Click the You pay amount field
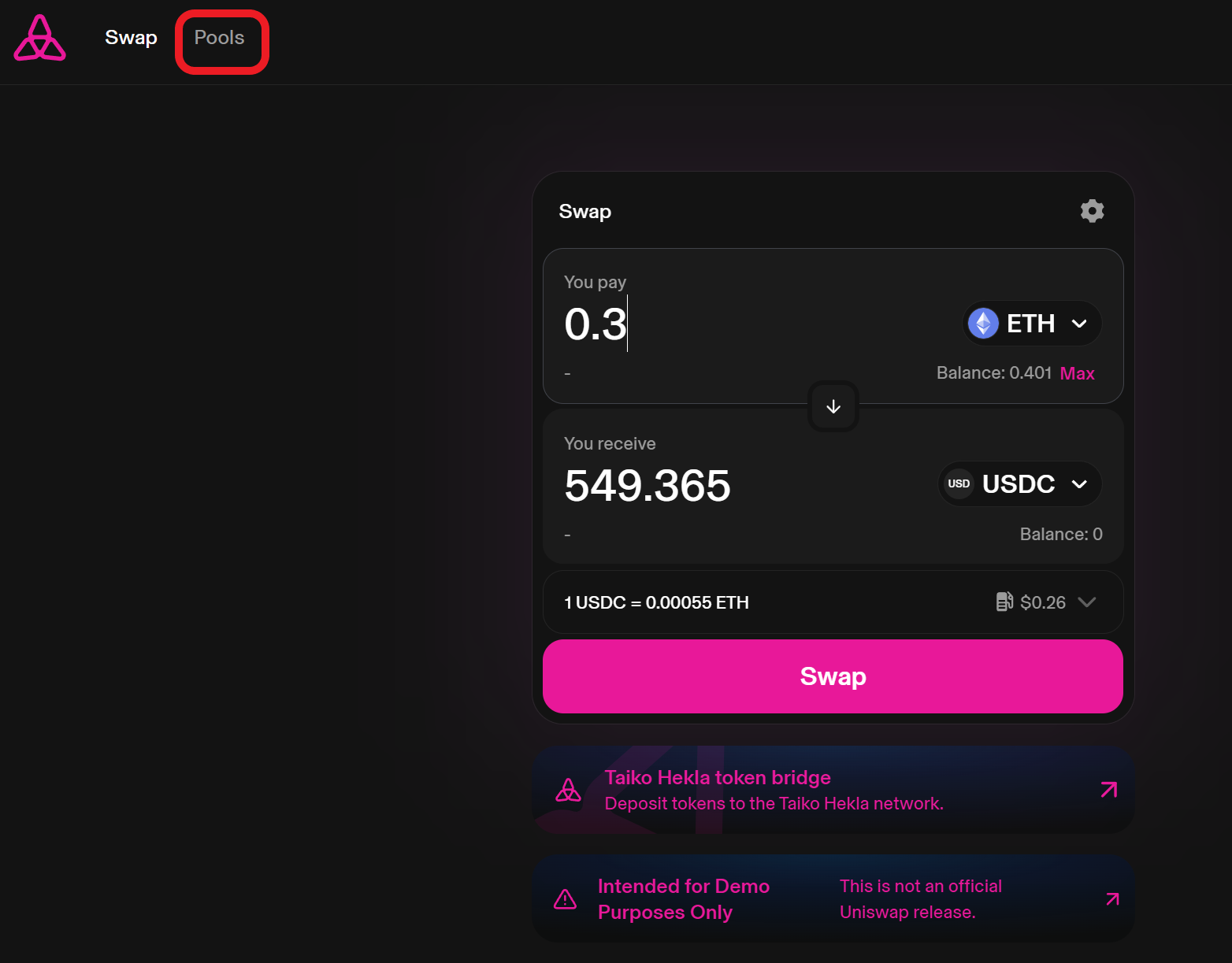This screenshot has height=963, width=1232. click(709, 324)
